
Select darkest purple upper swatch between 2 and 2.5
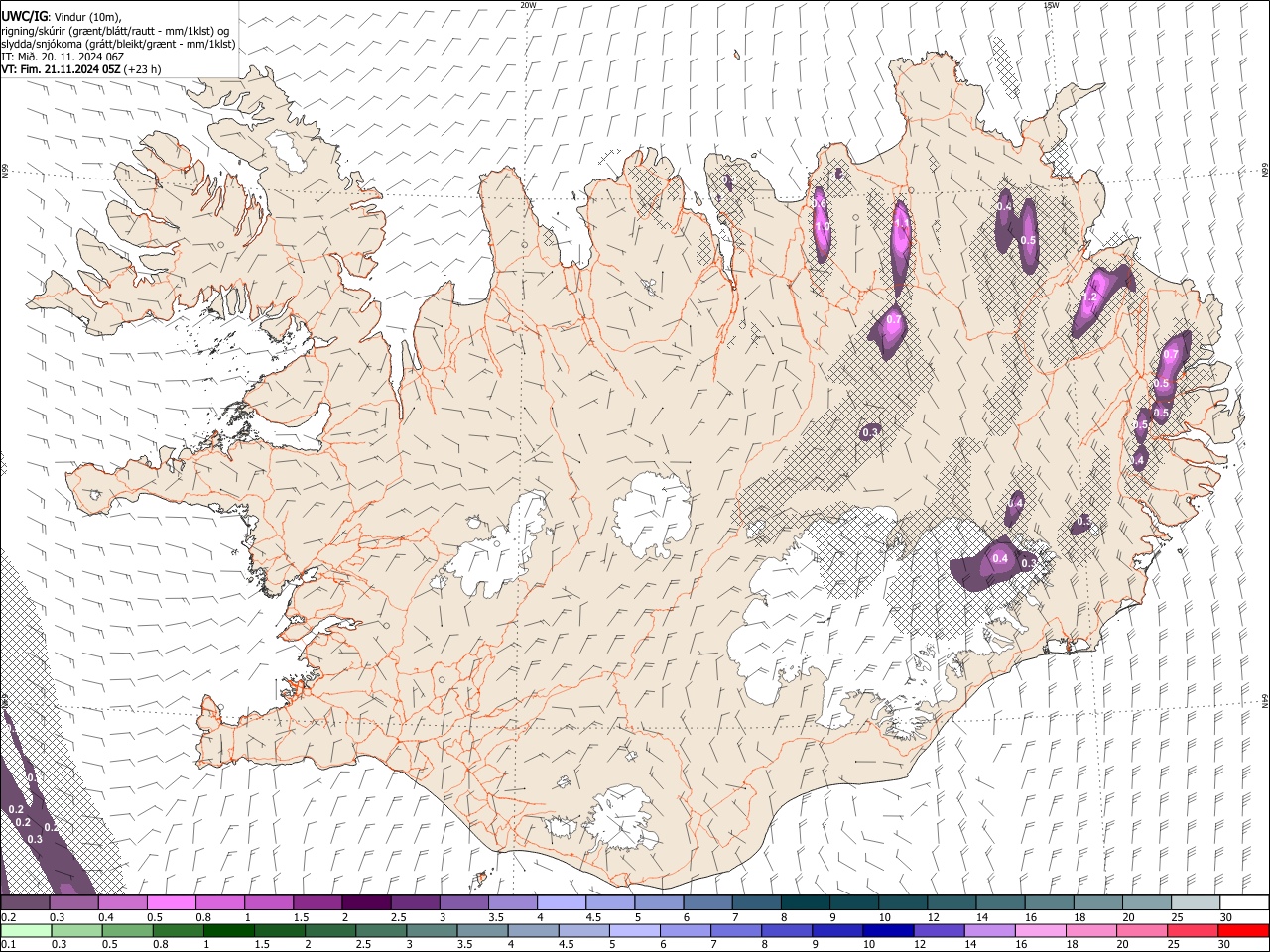[x=366, y=902]
